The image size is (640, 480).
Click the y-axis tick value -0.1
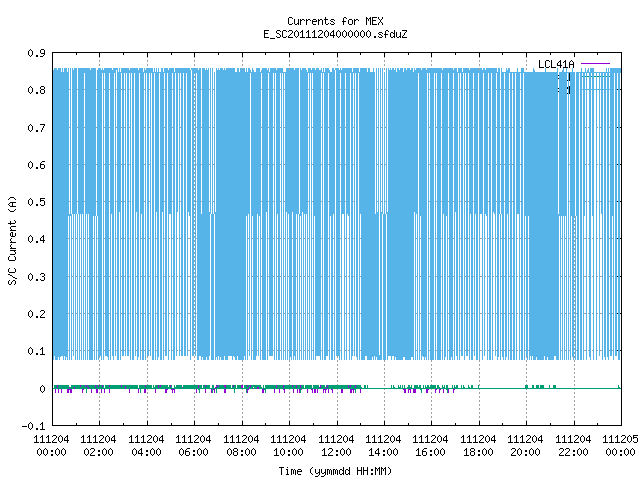(33, 426)
